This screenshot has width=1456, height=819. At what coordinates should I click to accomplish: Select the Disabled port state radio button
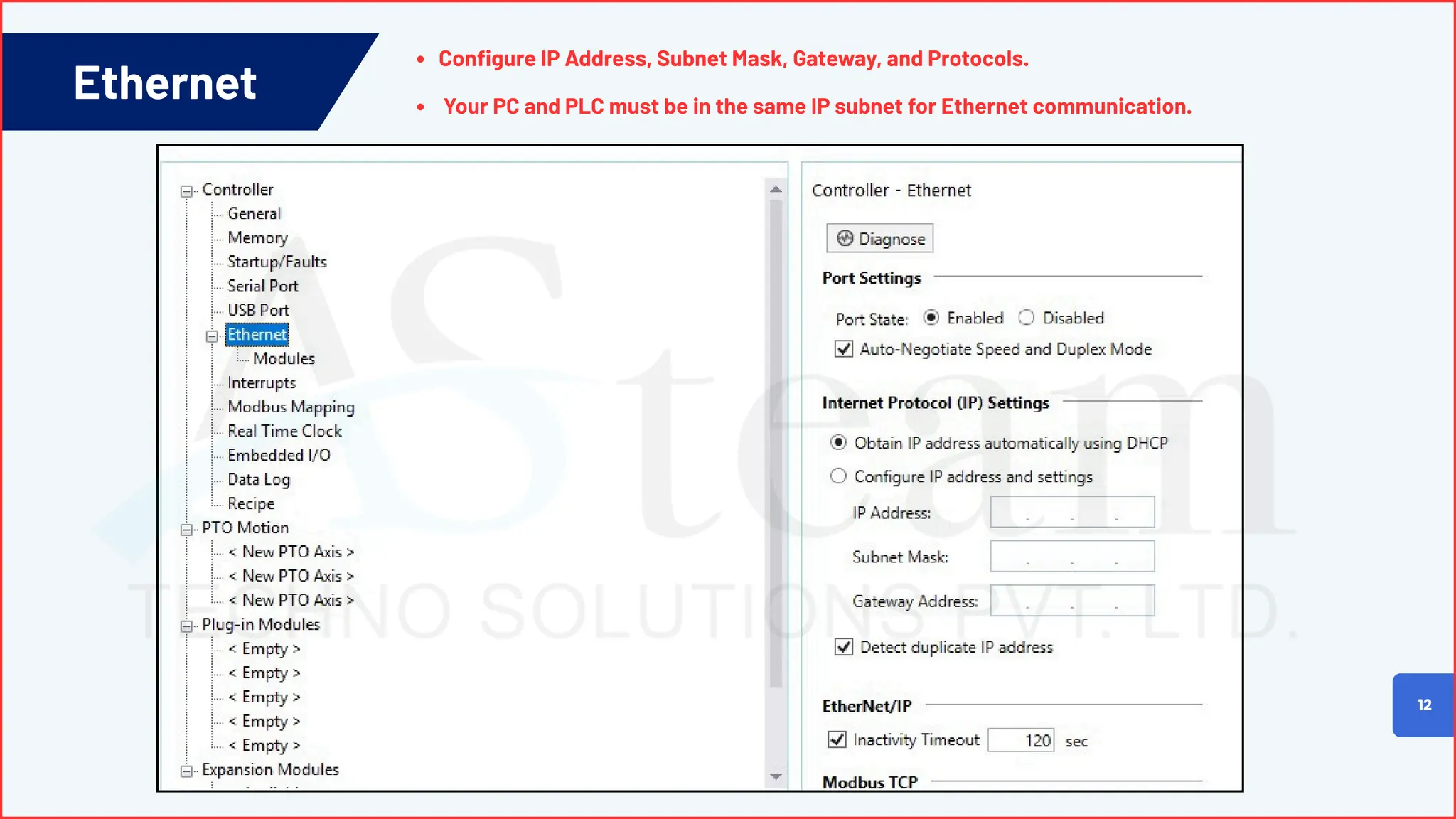tap(1026, 318)
